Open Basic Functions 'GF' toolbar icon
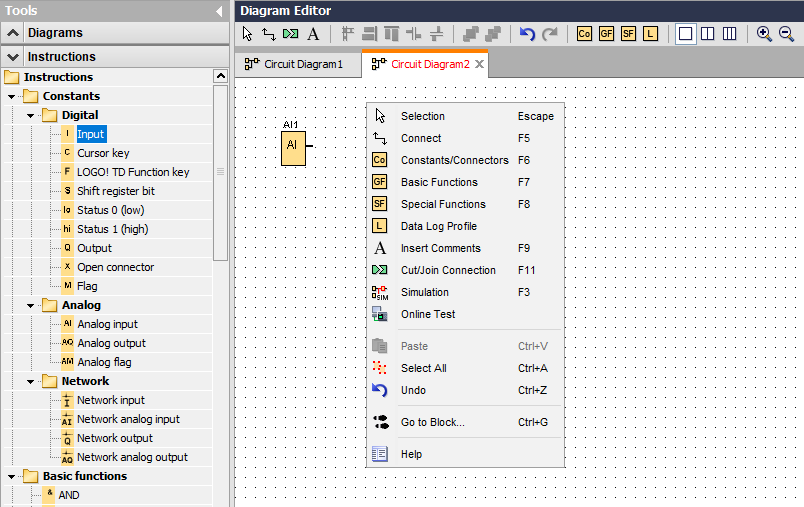804x507 pixels. pos(606,34)
